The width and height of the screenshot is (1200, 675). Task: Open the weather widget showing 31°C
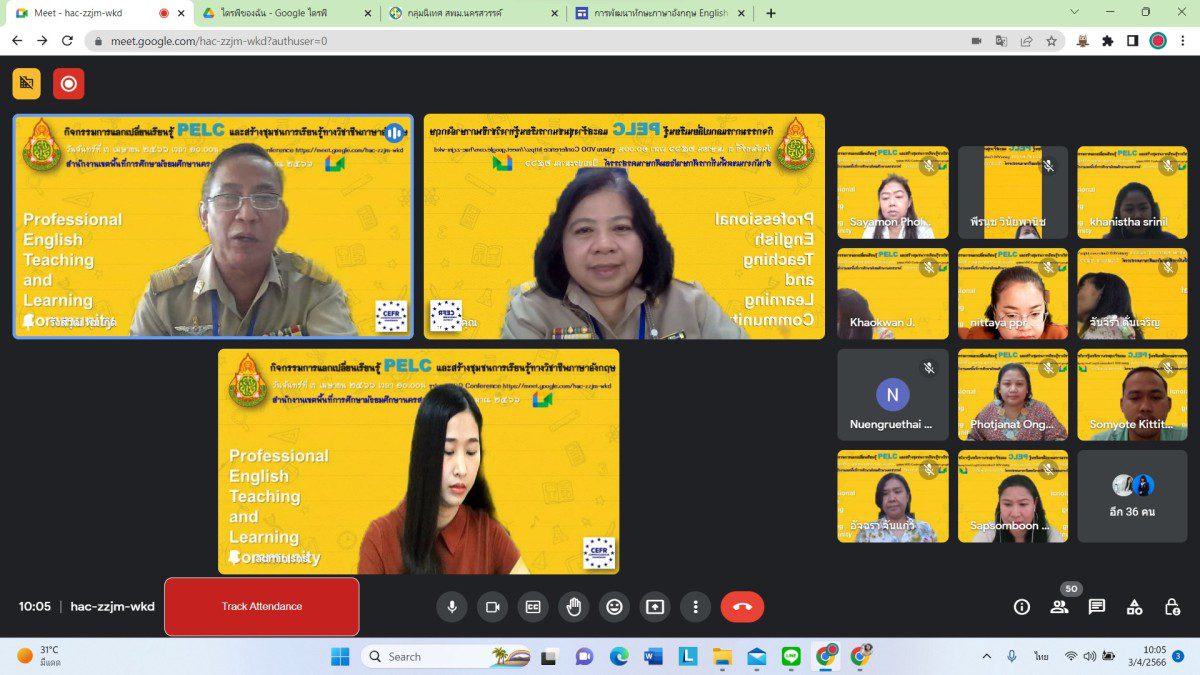[x=40, y=656]
